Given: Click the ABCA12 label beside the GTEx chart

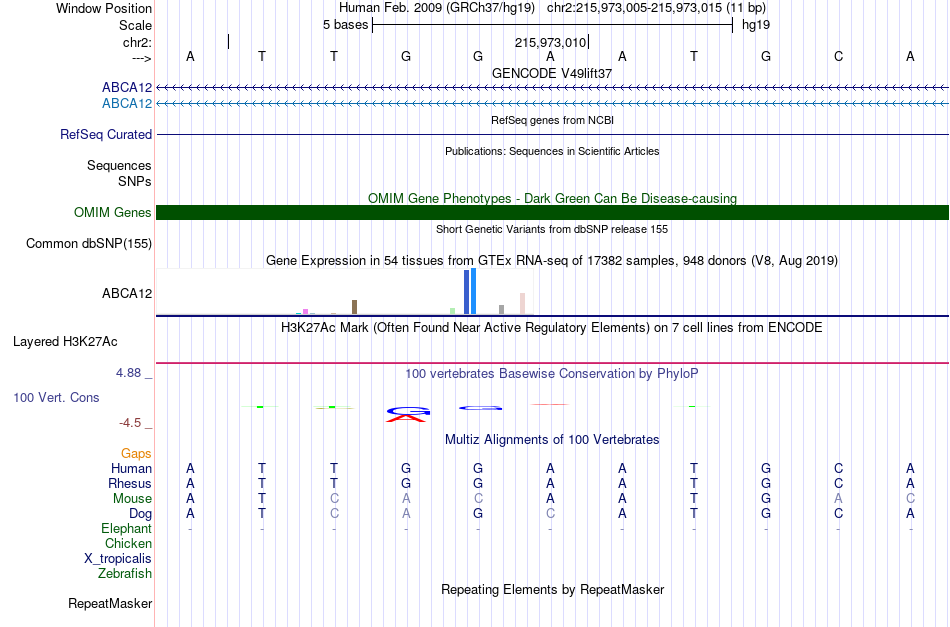Looking at the screenshot, I should [x=127, y=293].
